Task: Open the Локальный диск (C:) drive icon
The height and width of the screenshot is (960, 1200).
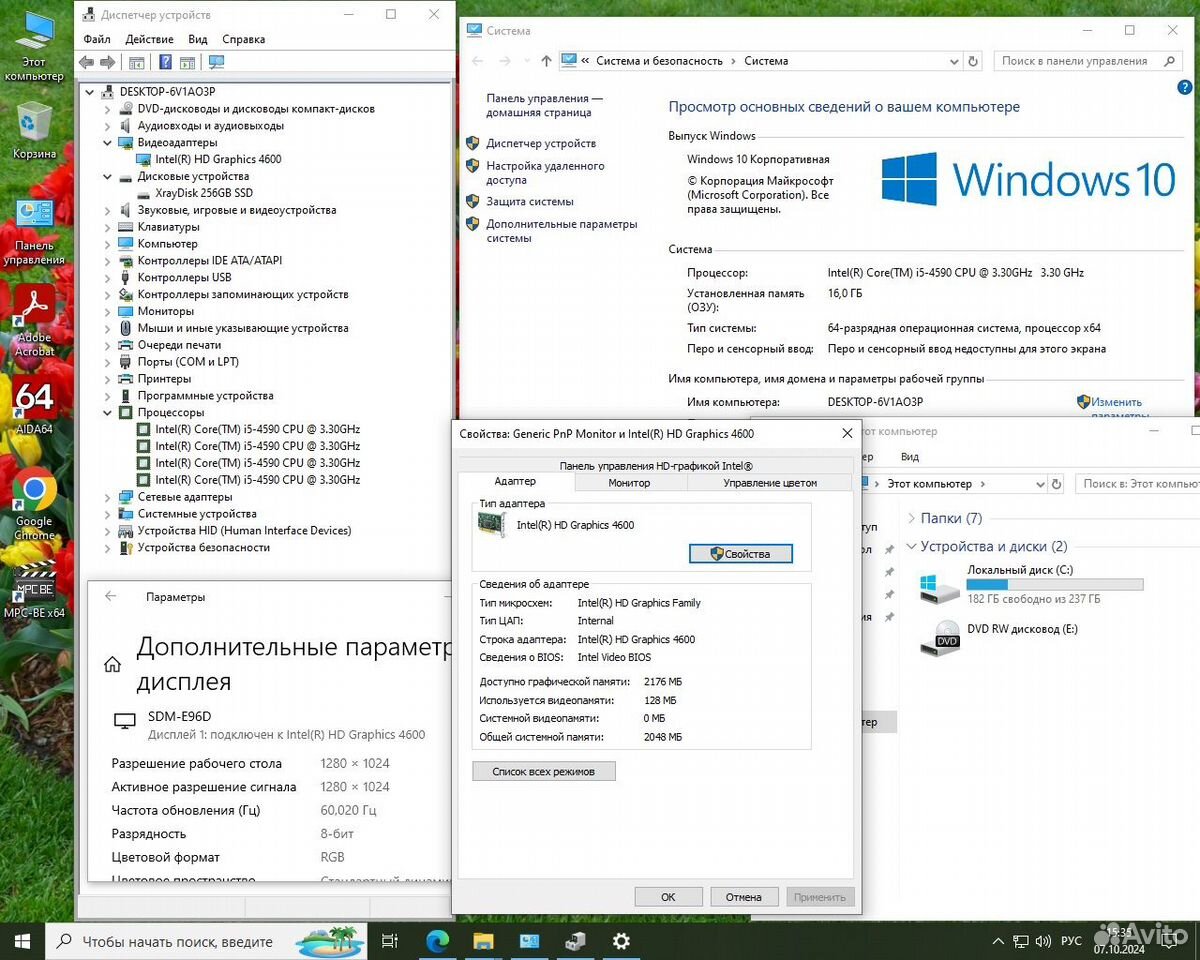Action: coord(939,588)
